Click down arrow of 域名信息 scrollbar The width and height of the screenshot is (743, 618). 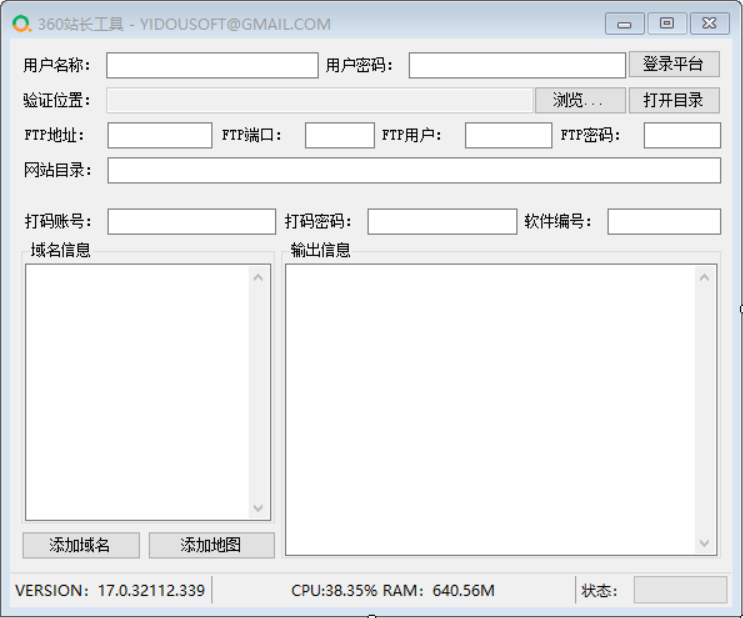[x=258, y=508]
